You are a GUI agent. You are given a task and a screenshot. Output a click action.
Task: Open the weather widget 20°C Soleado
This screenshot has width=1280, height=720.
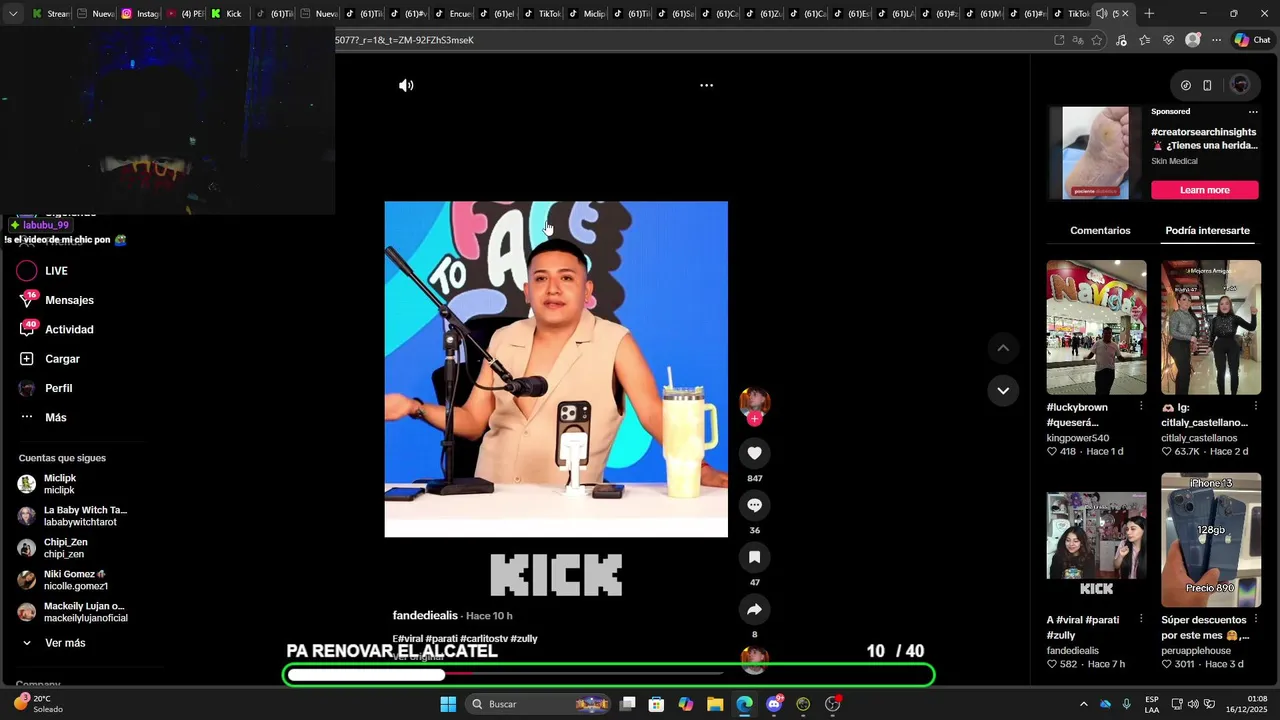click(38, 704)
